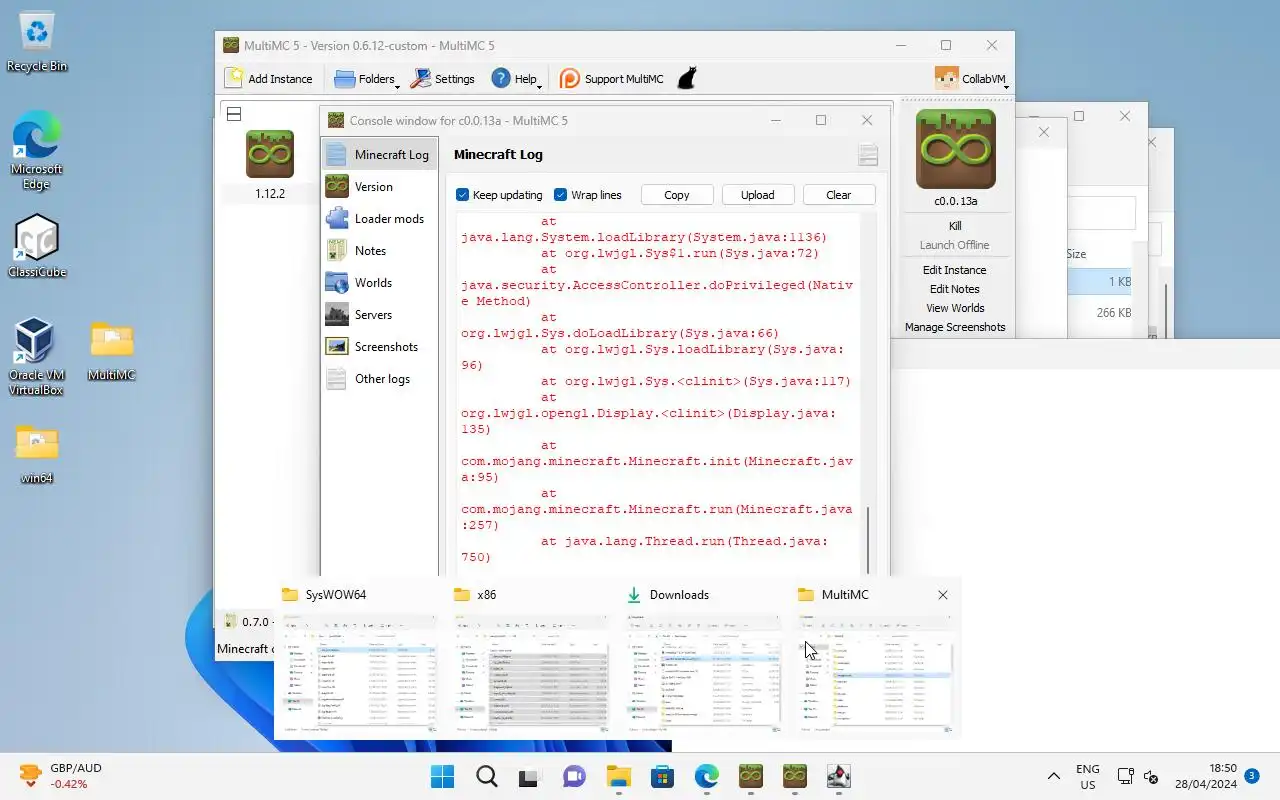Image resolution: width=1280 pixels, height=800 pixels.
Task: Open Microsoft Edge desktop shortcut
Action: tap(37, 150)
